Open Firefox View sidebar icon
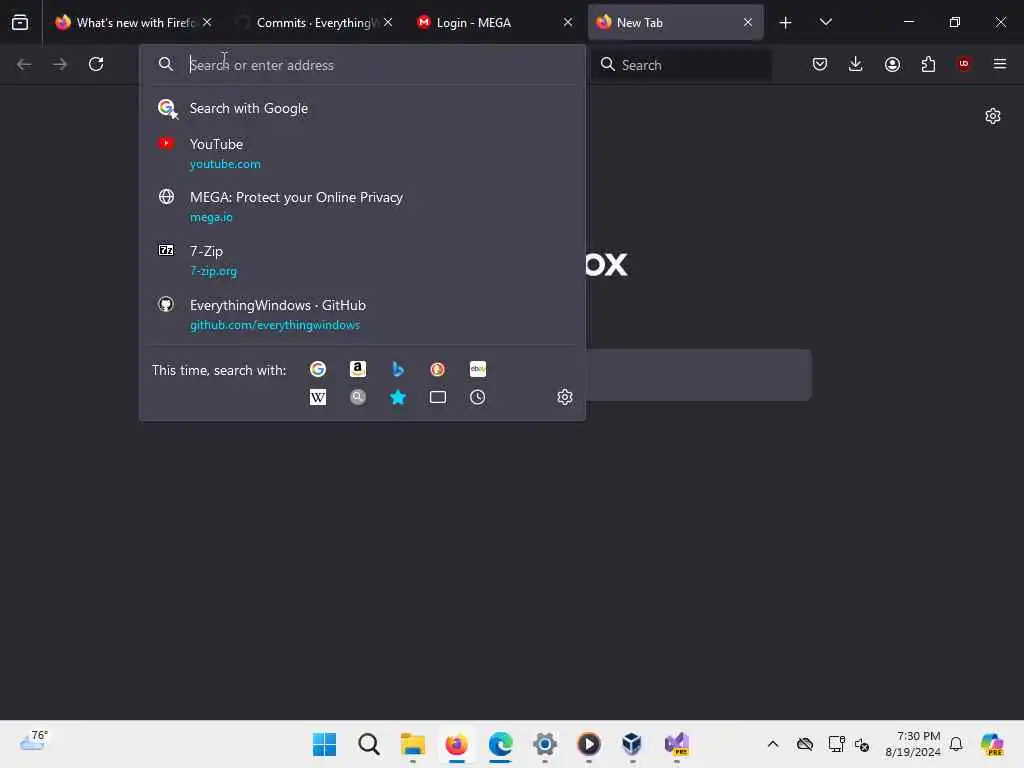This screenshot has width=1024, height=768. [x=20, y=22]
